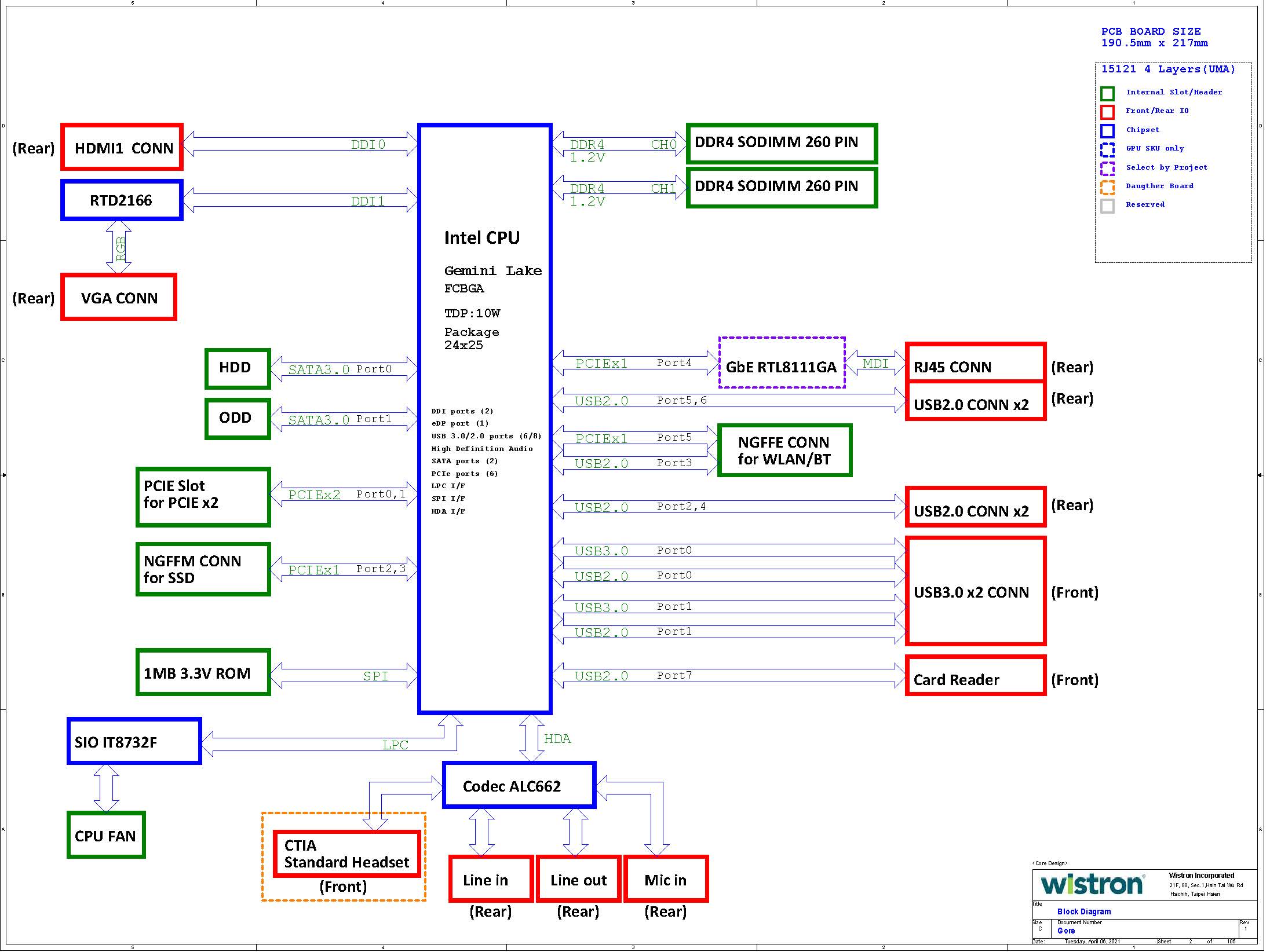Click the HDA vertical arrow connector
Viewport: 1270px width, 952px height.
(531, 738)
